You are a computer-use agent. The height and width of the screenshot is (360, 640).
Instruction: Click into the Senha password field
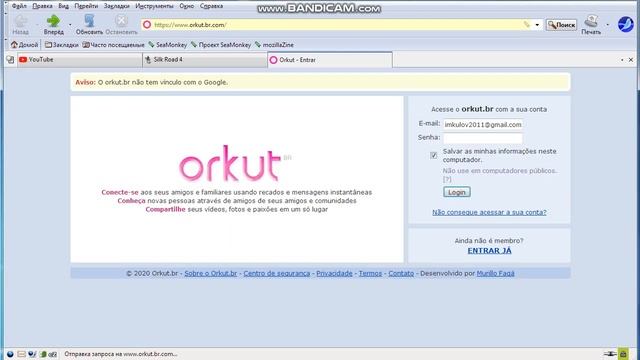point(483,138)
